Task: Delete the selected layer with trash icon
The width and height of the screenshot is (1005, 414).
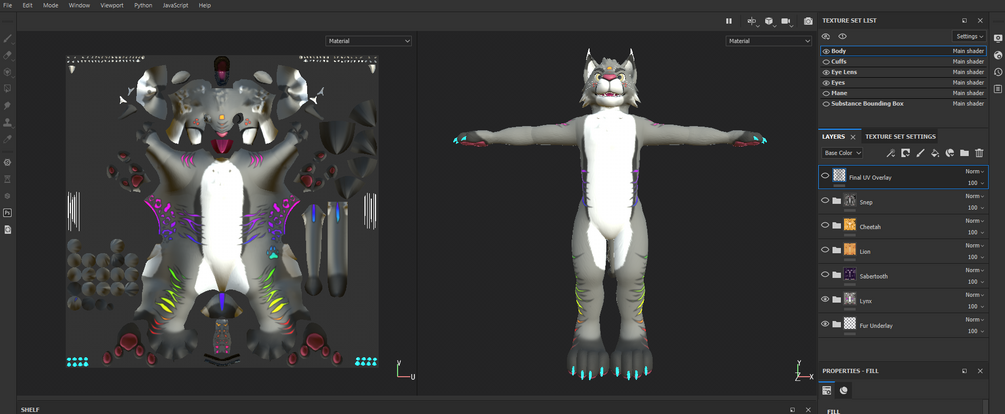Action: click(979, 153)
